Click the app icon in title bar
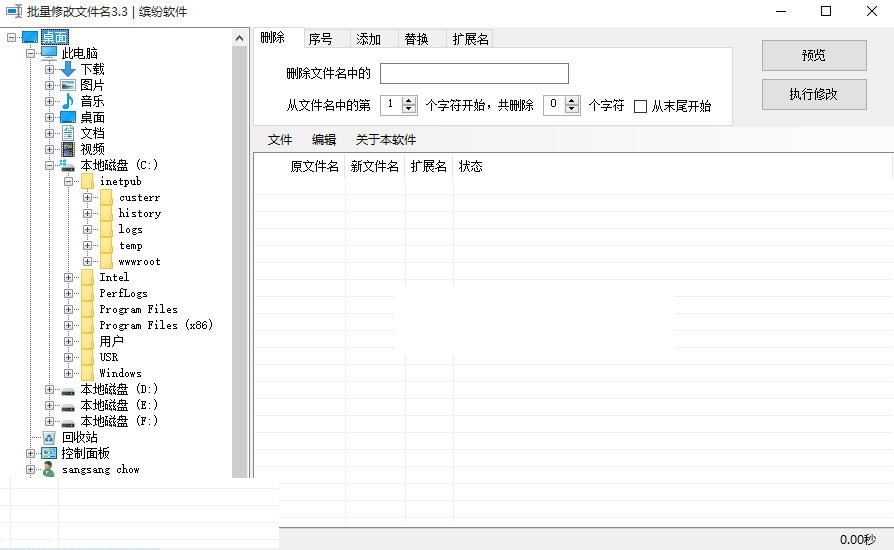Image resolution: width=894 pixels, height=550 pixels. click(x=14, y=11)
